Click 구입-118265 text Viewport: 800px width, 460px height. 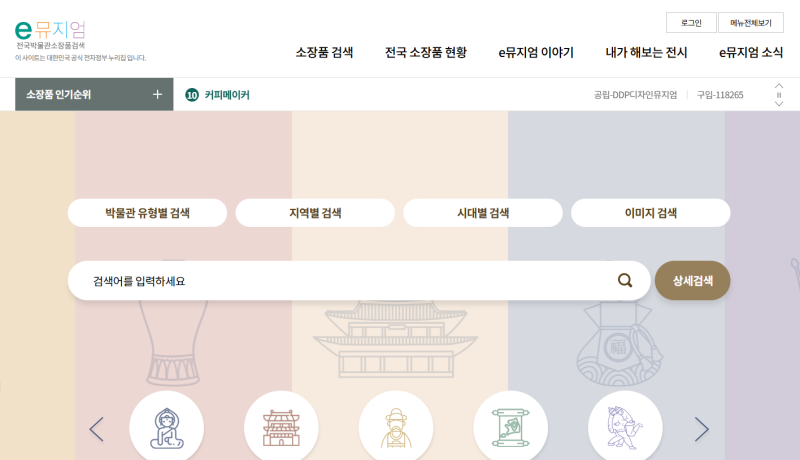coord(720,95)
